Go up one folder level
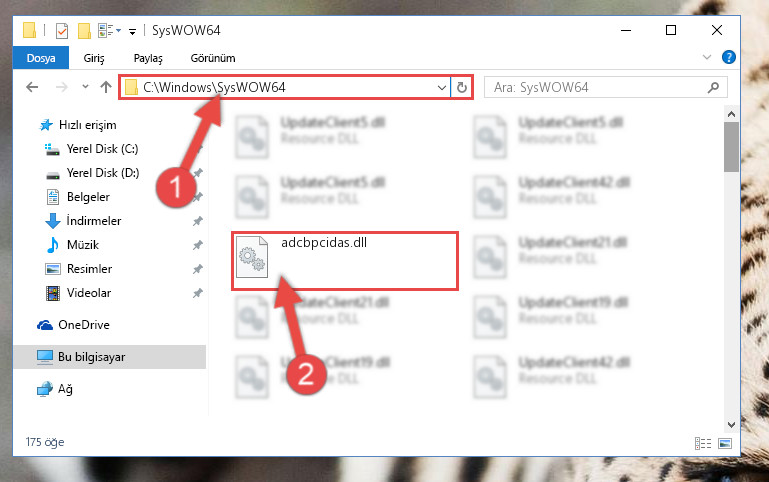The width and height of the screenshot is (769, 482). tap(105, 87)
